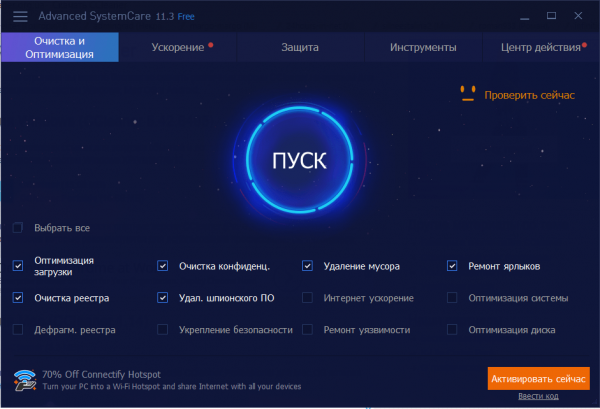Minimize the Advanced SystemCare window
Viewport: 600px width, 409px height.
coord(525,16)
